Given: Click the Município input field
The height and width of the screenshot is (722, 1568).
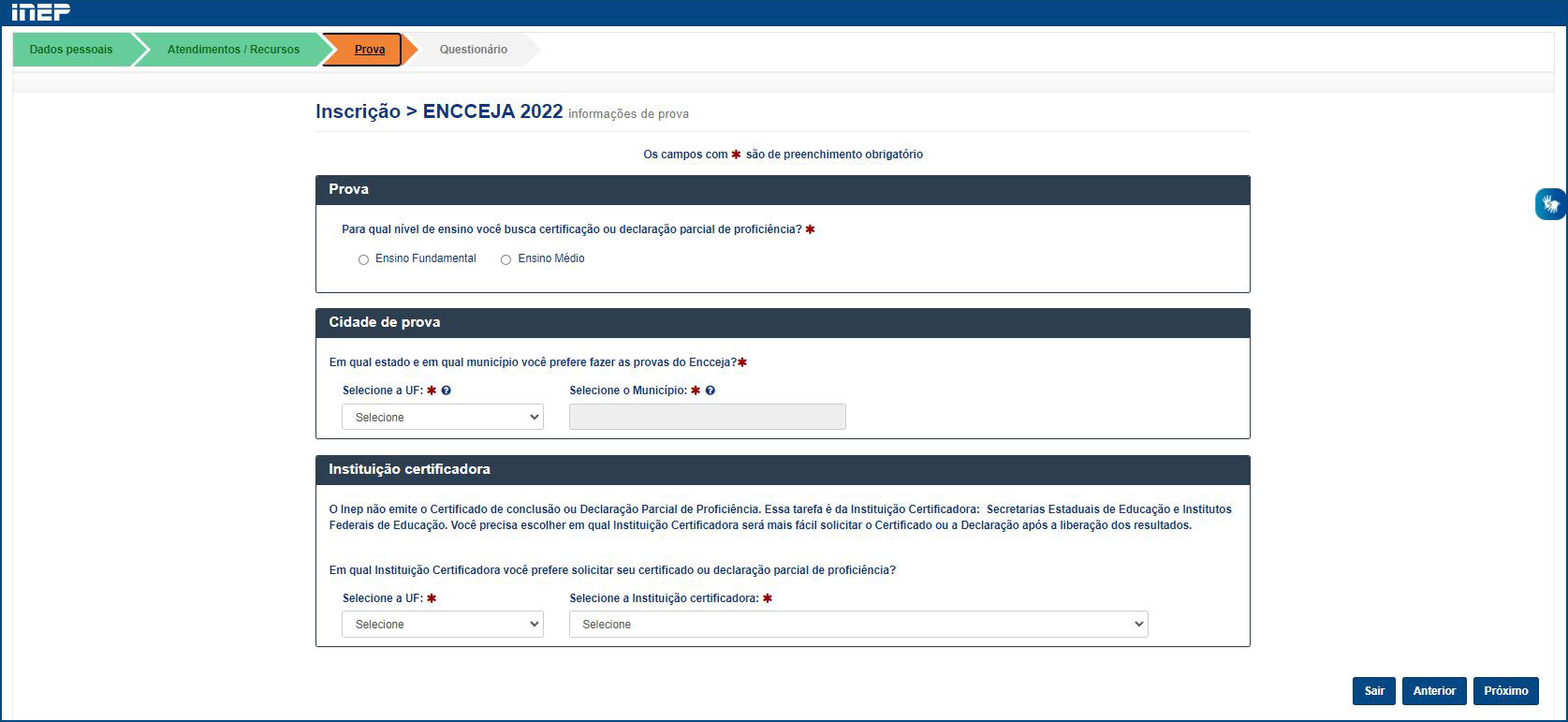Looking at the screenshot, I should pos(708,417).
